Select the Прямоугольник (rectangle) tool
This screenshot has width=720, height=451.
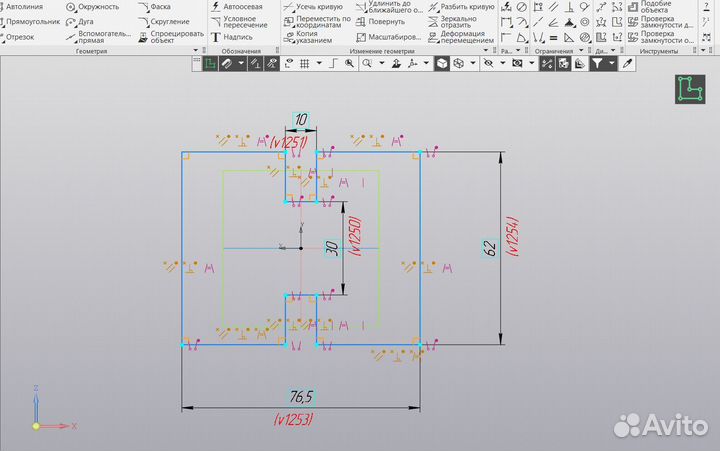coord(34,21)
